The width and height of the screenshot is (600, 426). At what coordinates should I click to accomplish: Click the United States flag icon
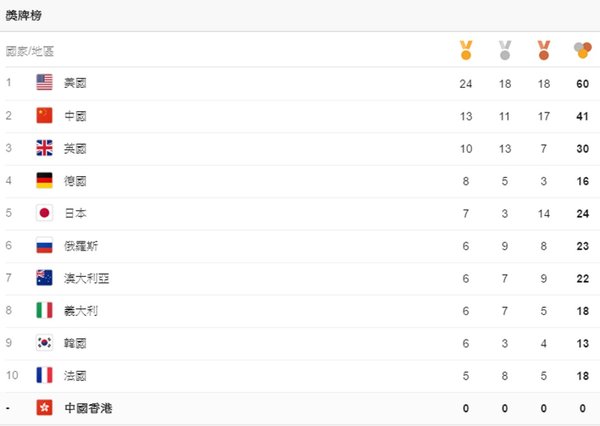(44, 82)
